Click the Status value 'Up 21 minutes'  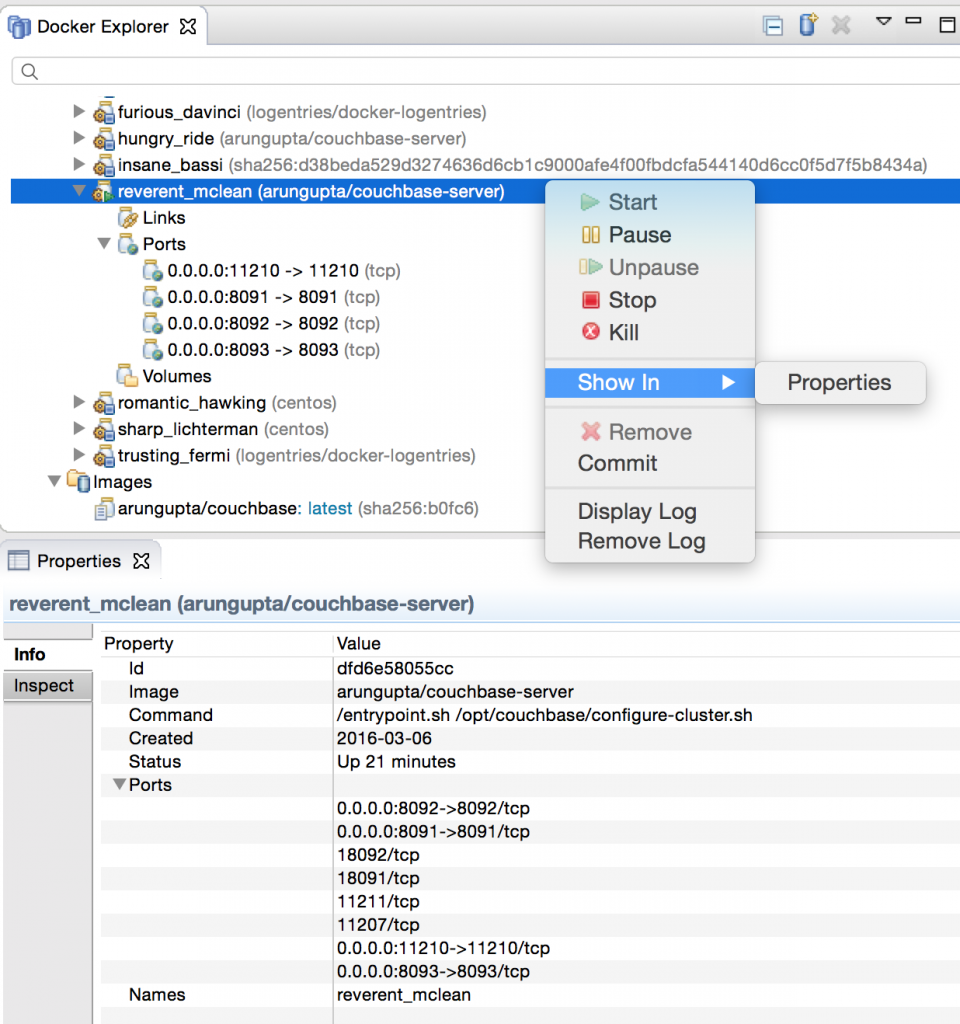[x=396, y=761]
